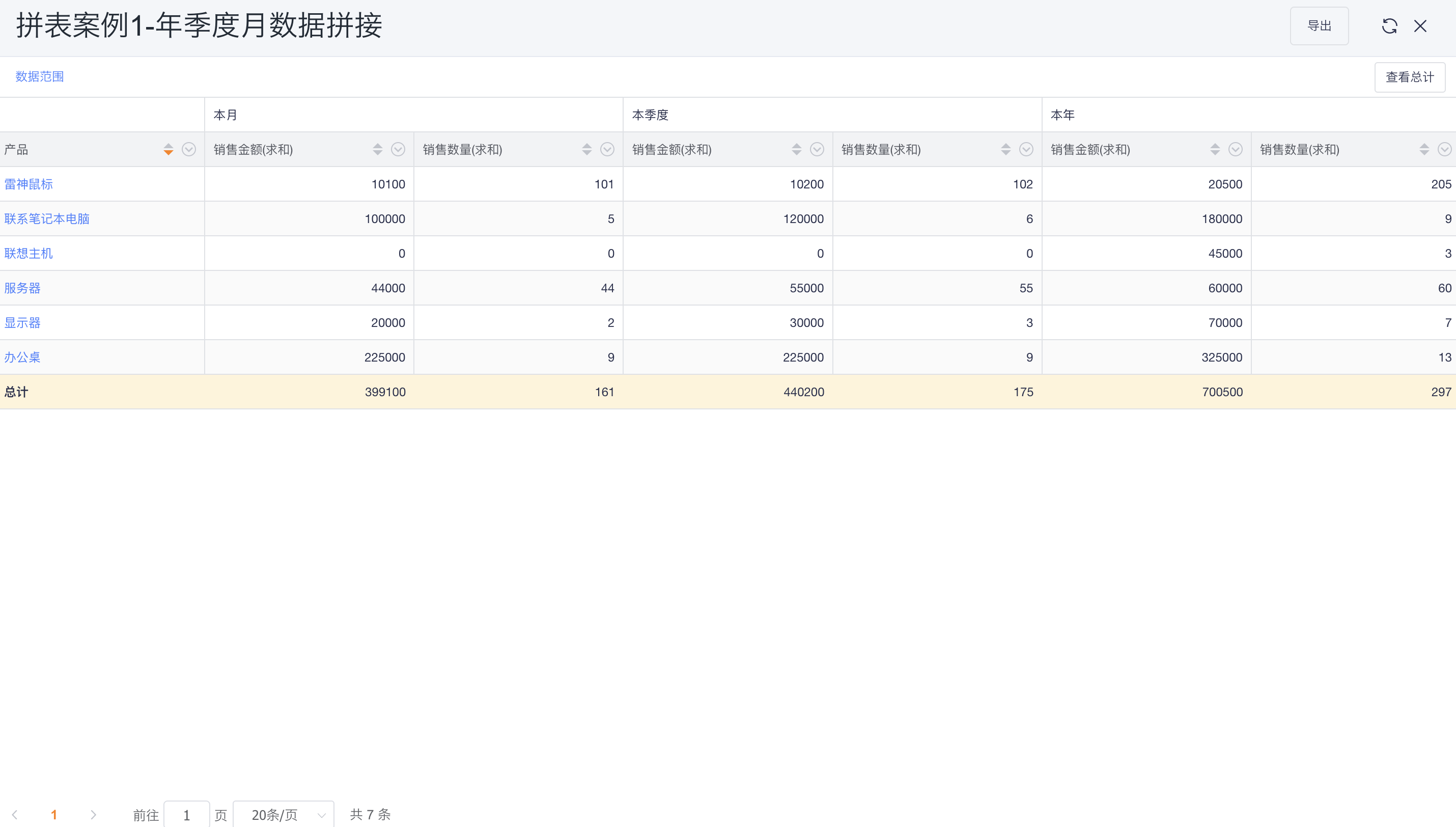Click the report title 拼表案例1-年季度月数据拼接
Viewport: 1456px width, 827px height.
tap(199, 26)
